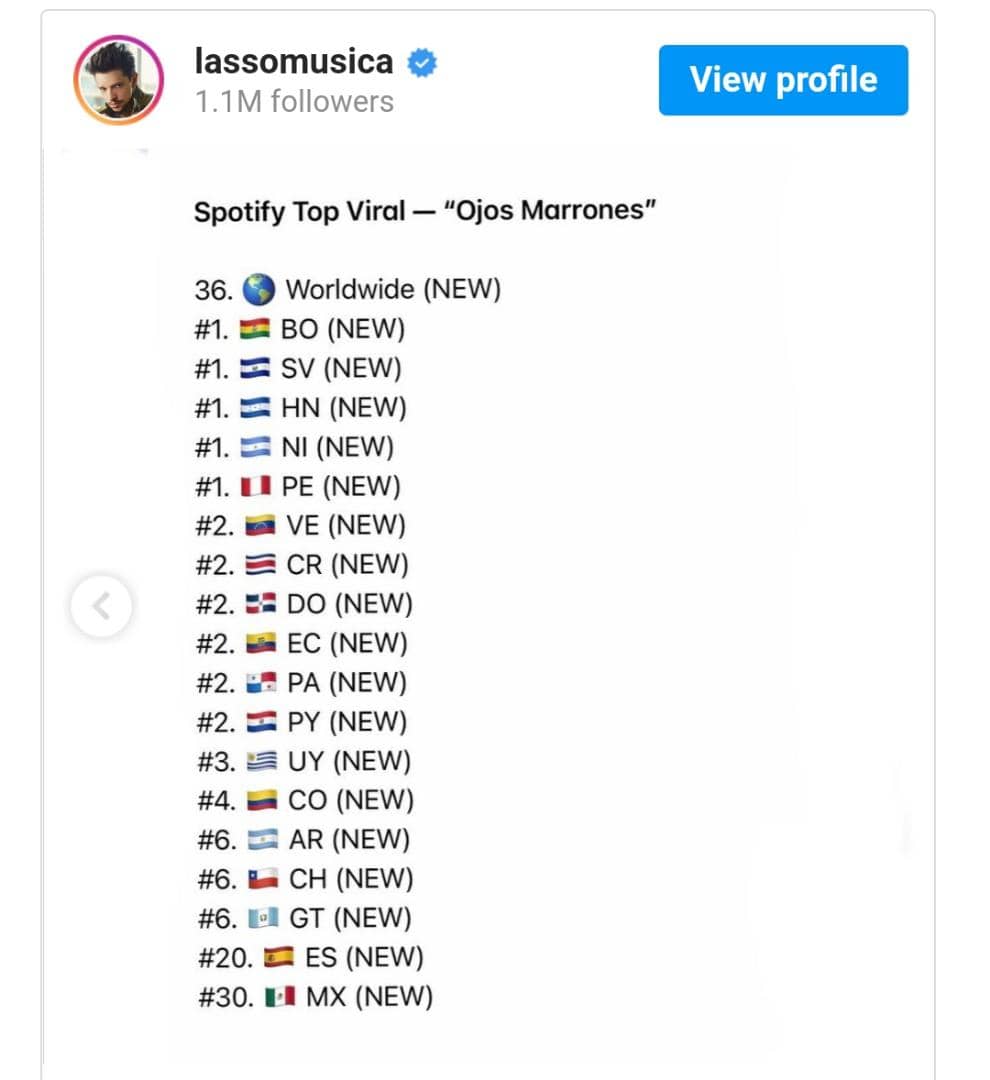This screenshot has height=1080, width=990.
Task: Click the Worldwide globe emoji icon
Action: point(258,289)
